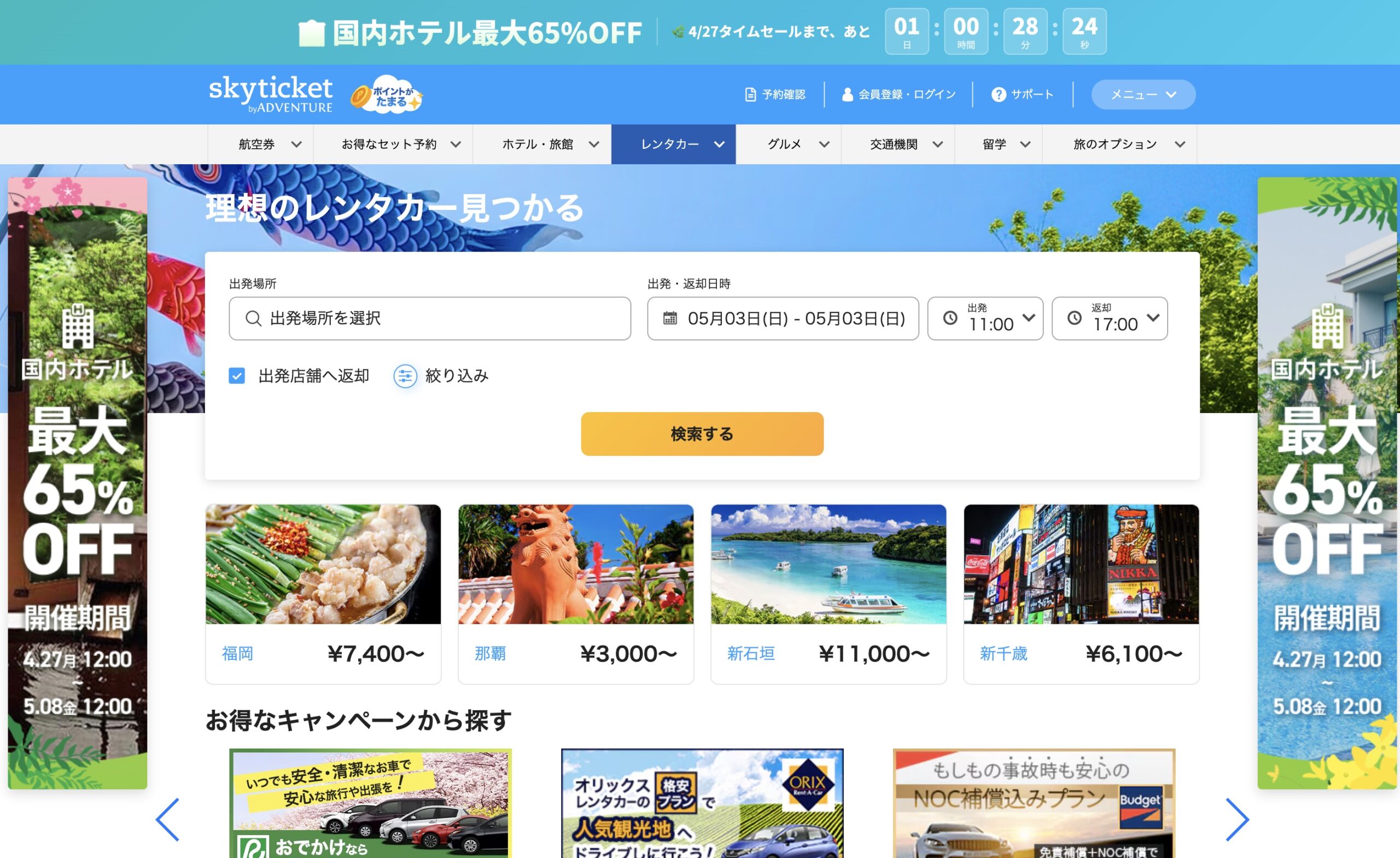Click the 那覇 destination link

490,654
